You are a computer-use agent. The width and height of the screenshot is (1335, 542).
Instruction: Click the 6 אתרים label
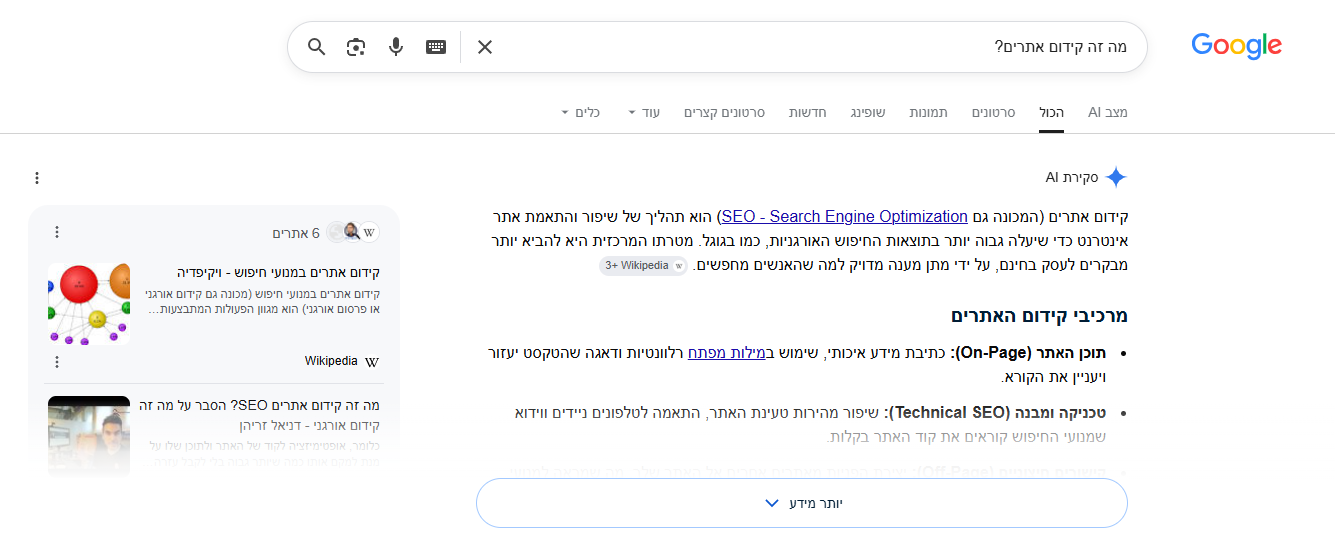point(296,233)
